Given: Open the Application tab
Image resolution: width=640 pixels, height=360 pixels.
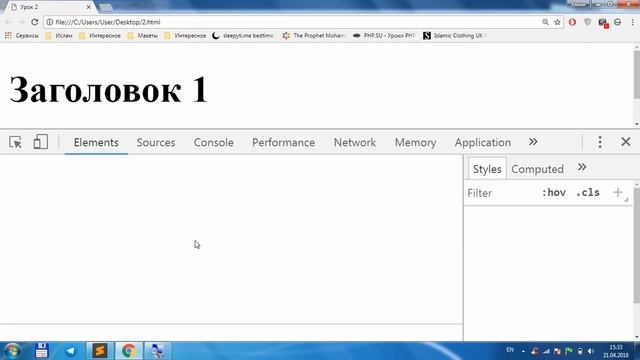Looking at the screenshot, I should tap(482, 142).
